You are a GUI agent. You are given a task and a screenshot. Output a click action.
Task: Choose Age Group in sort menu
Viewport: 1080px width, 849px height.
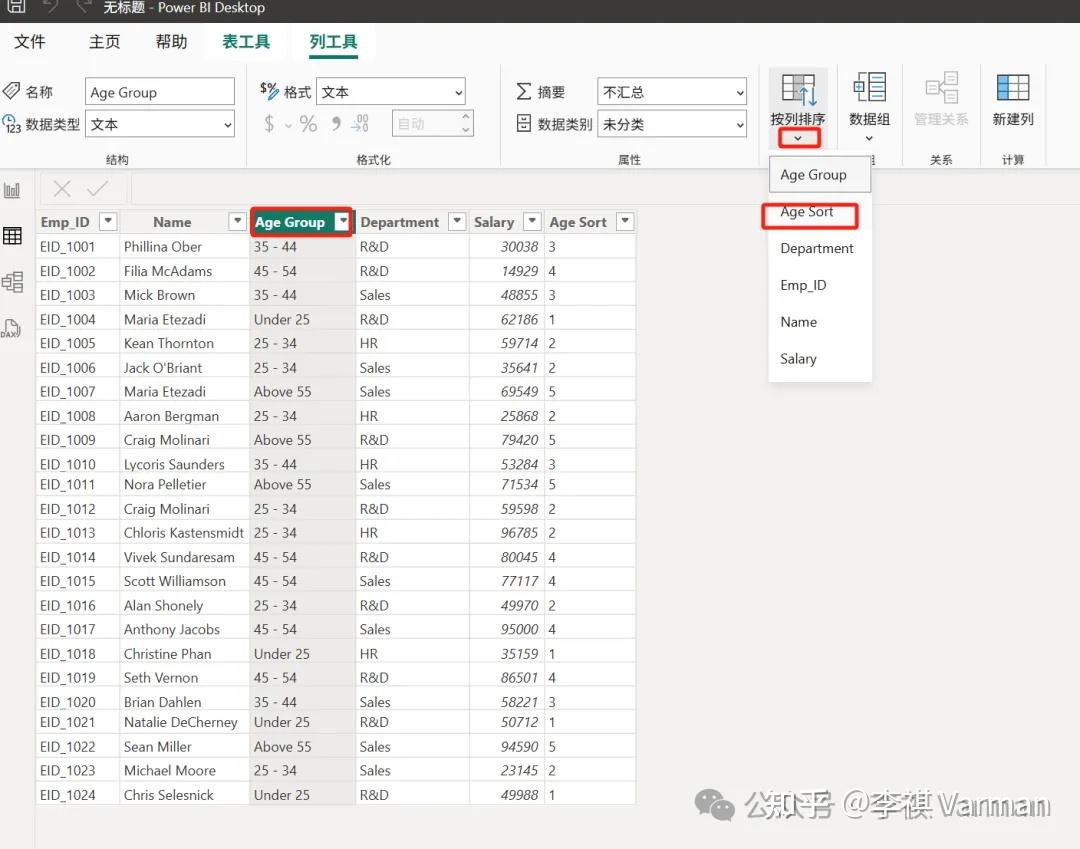(820, 175)
